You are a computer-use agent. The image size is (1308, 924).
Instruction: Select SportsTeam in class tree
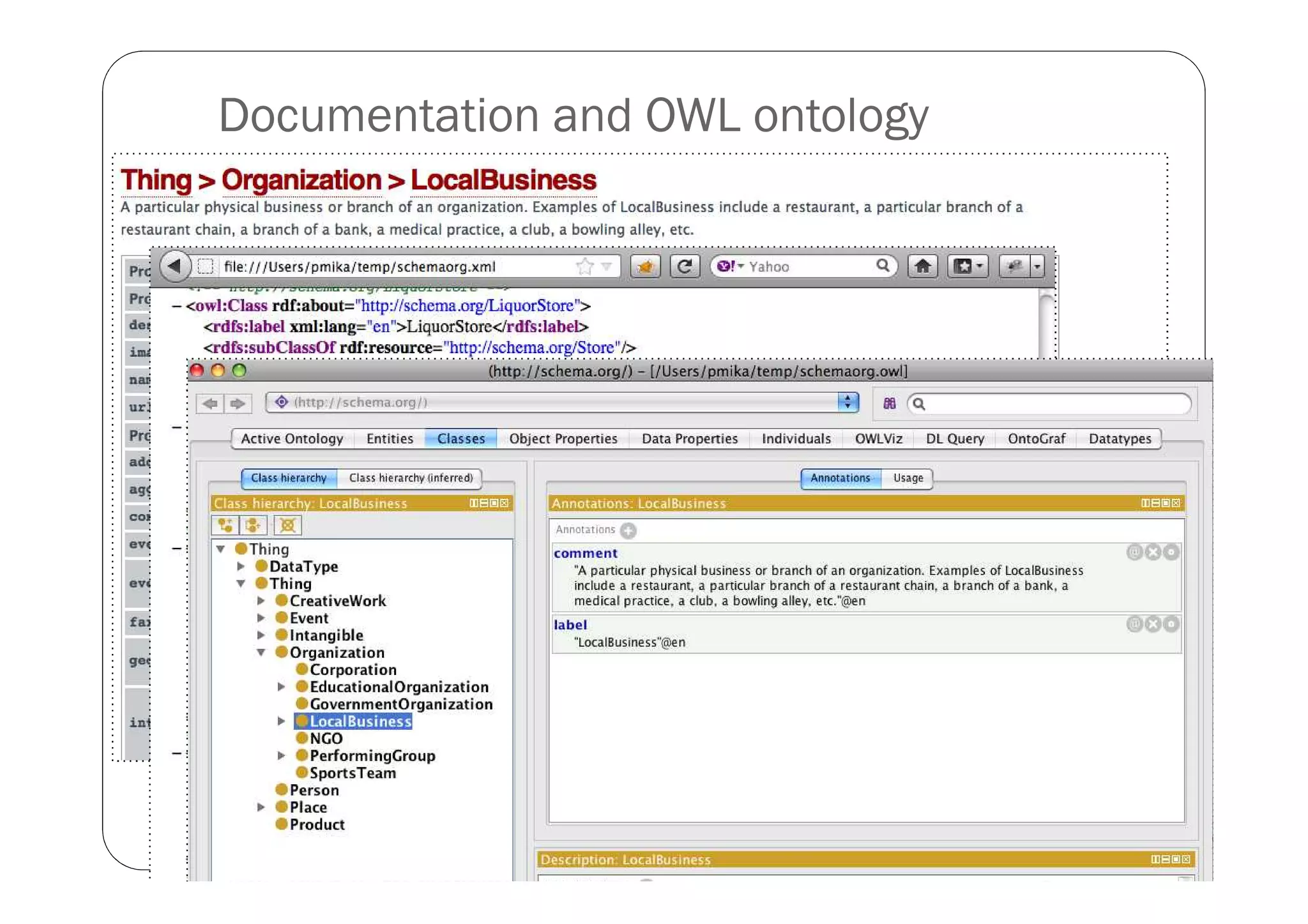(346, 773)
